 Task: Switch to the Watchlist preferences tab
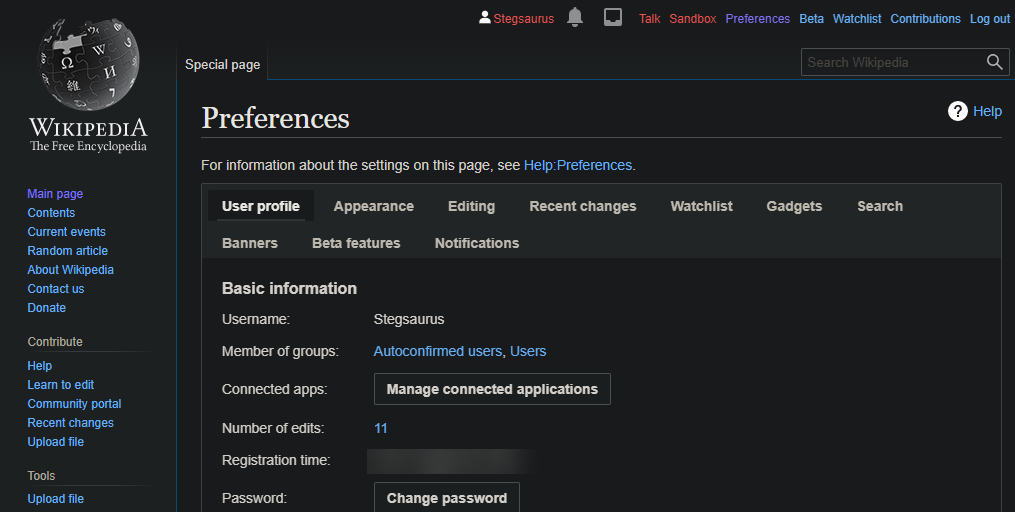click(x=701, y=206)
